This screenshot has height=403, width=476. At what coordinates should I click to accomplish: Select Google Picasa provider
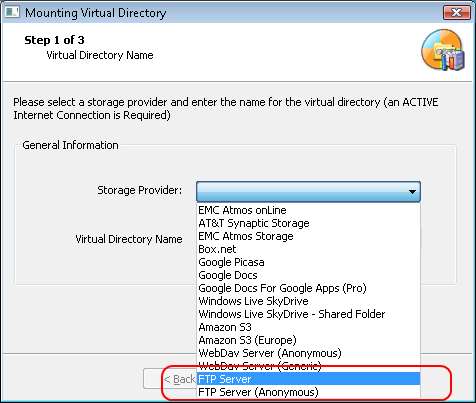[308, 262]
